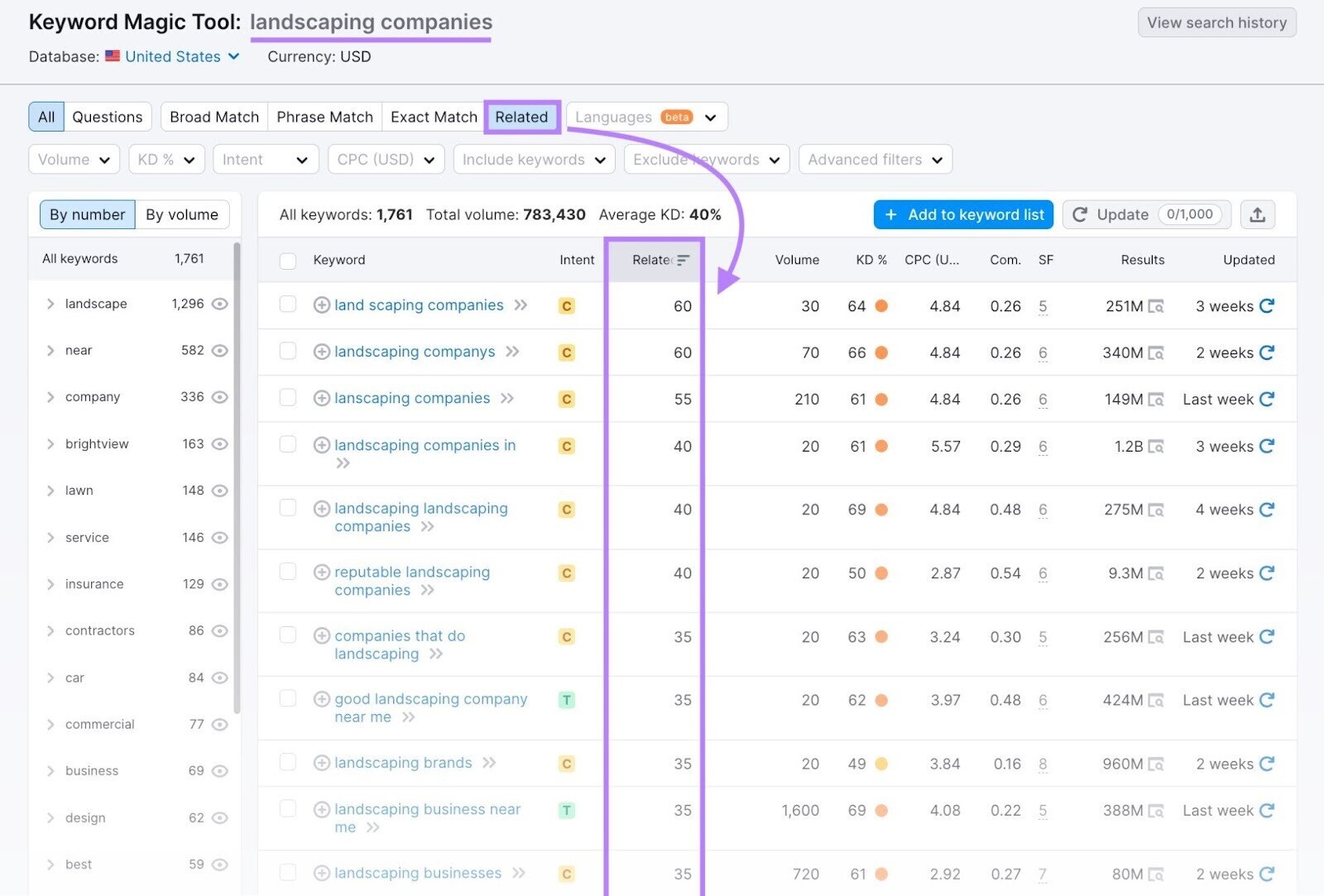The height and width of the screenshot is (896, 1324).
Task: Open United States database dropdown
Action: pos(182,56)
